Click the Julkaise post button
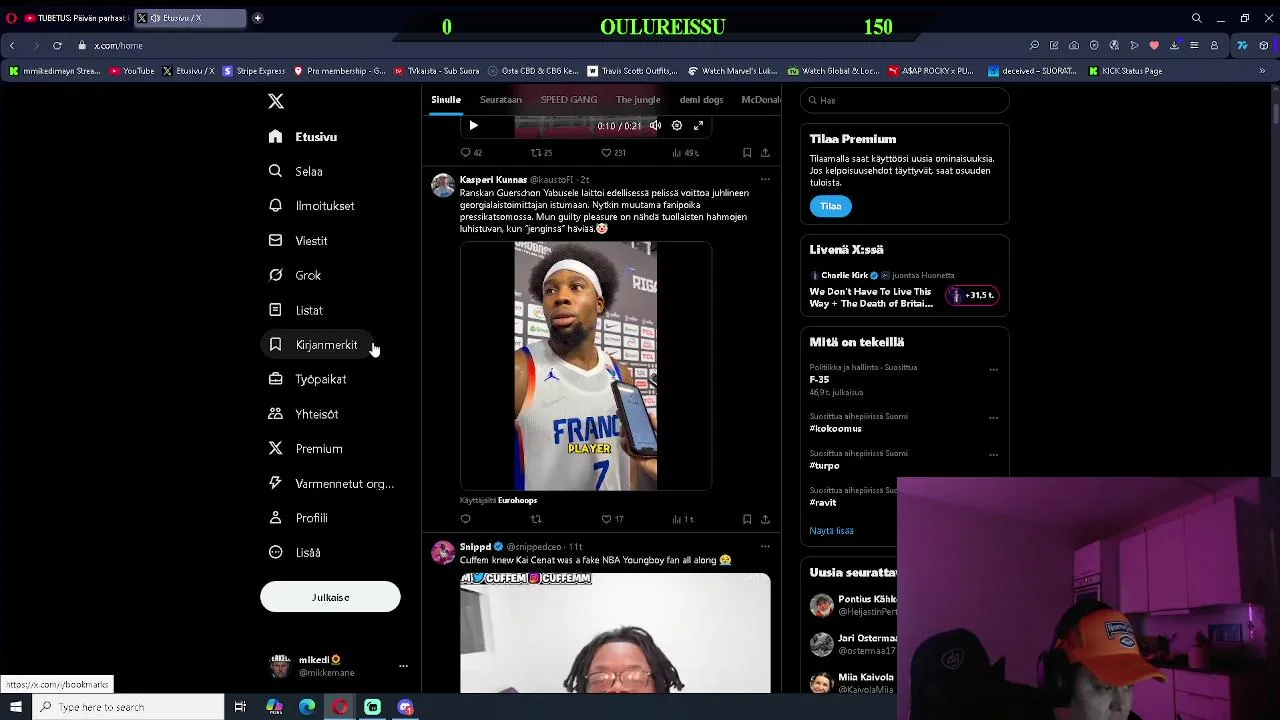The width and height of the screenshot is (1280, 720). click(330, 597)
